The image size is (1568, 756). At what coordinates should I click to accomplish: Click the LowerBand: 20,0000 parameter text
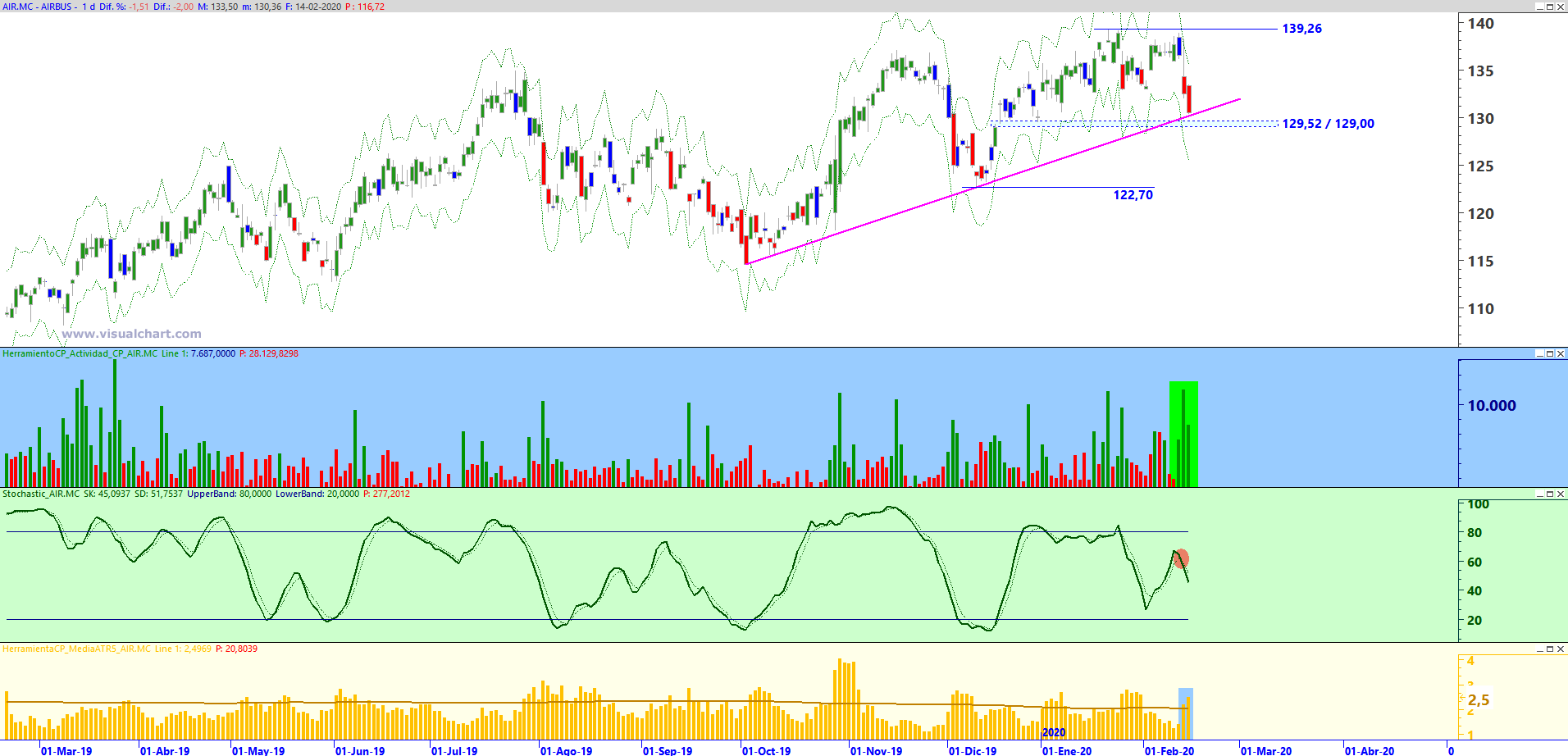[x=317, y=494]
